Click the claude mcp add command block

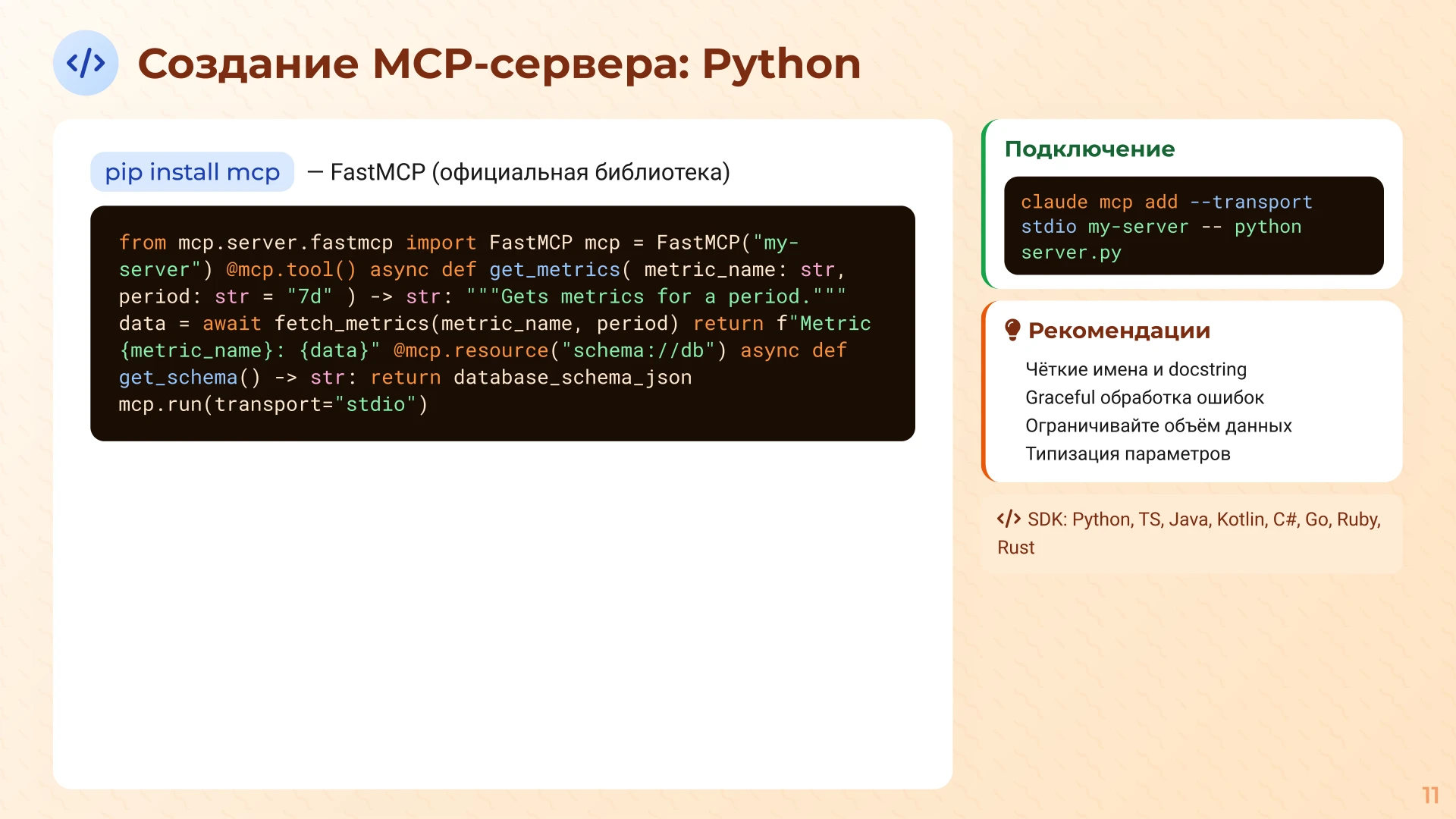(x=1193, y=226)
